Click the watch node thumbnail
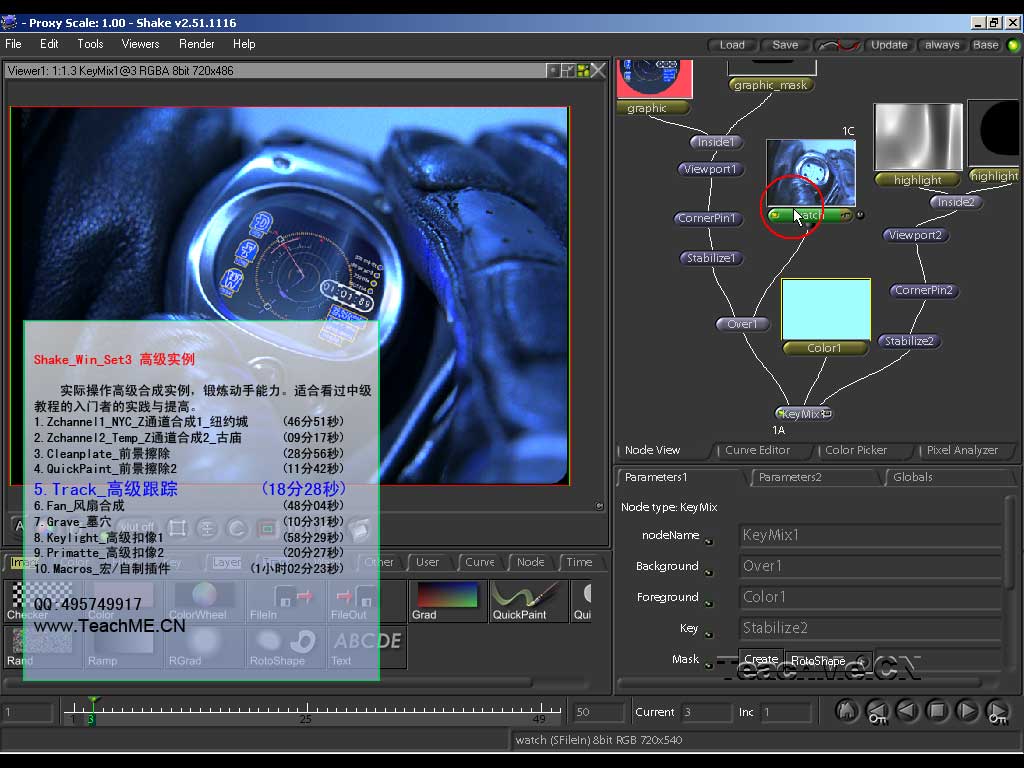This screenshot has width=1024, height=768. click(810, 172)
